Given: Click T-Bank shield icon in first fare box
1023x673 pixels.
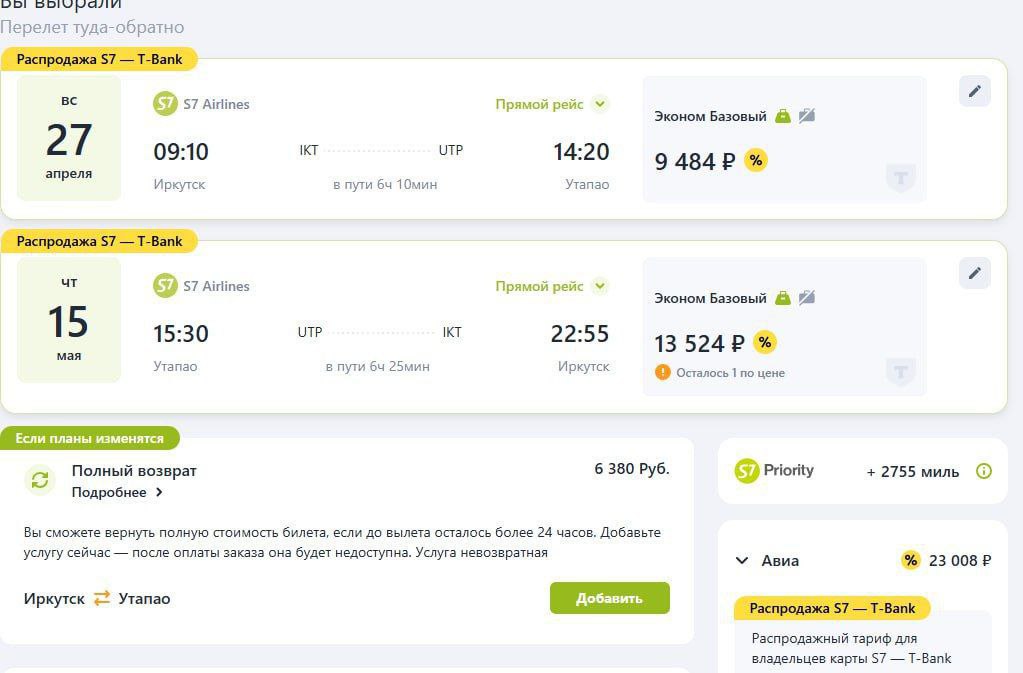Looking at the screenshot, I should pos(901,177).
